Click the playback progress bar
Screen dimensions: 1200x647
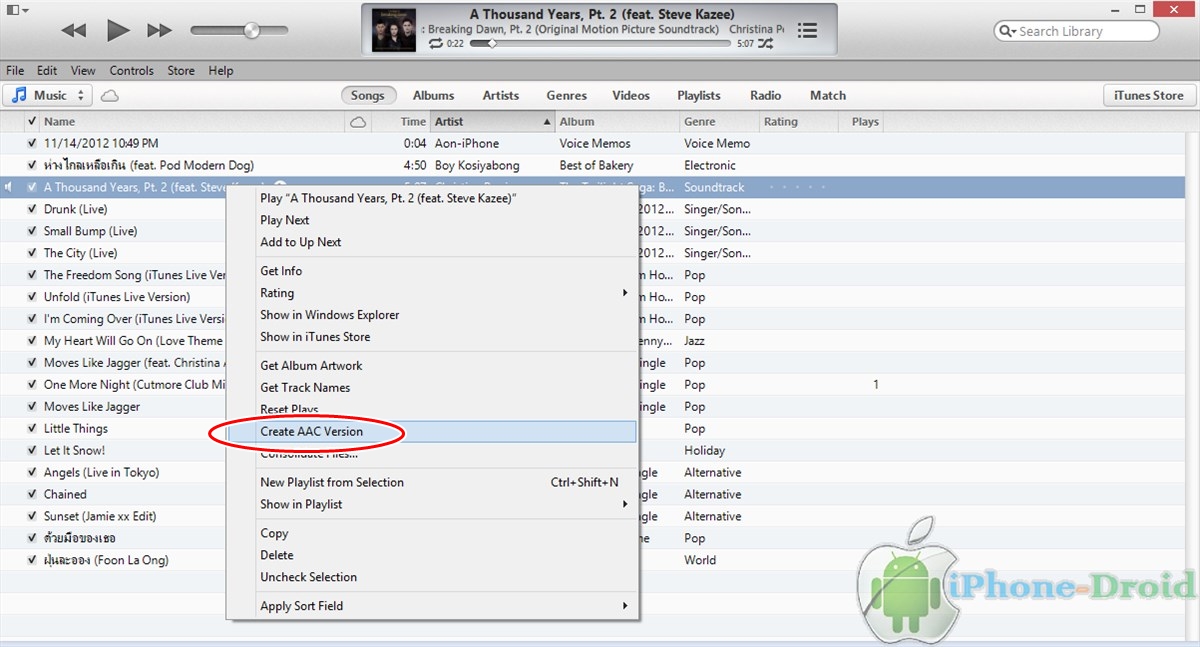598,44
